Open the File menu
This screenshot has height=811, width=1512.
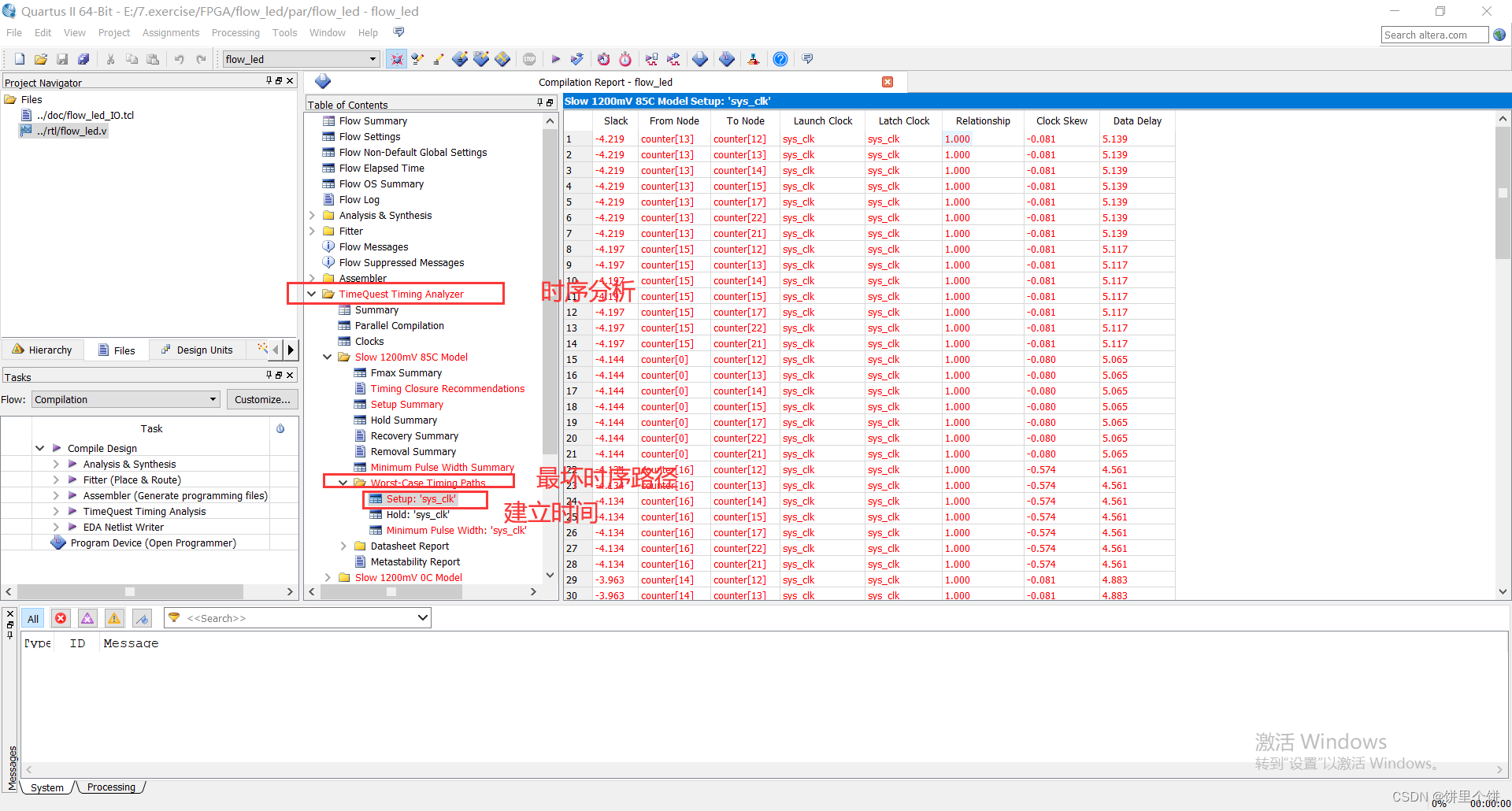tap(14, 32)
